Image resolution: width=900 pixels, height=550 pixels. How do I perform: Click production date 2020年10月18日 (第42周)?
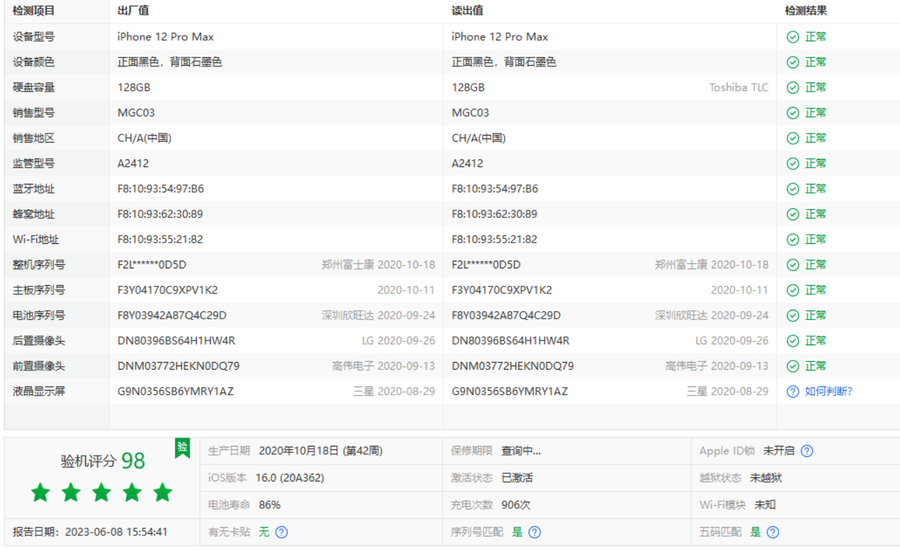[320, 451]
